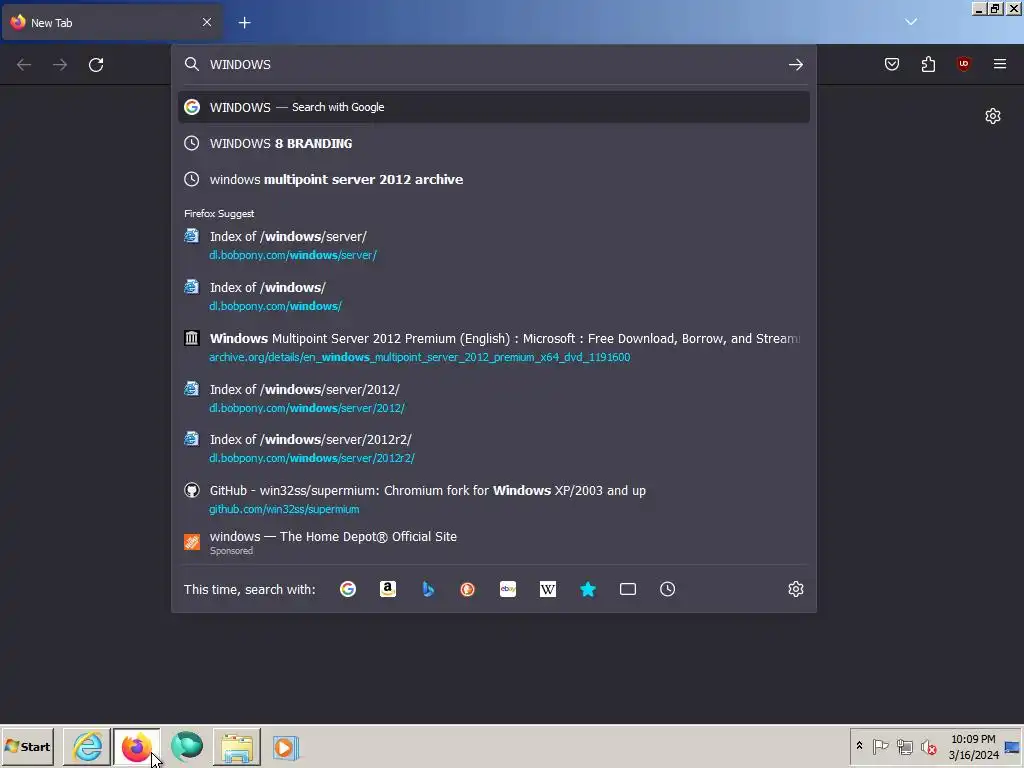Image resolution: width=1024 pixels, height=768 pixels.
Task: Open a new tab with plus button
Action: [x=244, y=22]
